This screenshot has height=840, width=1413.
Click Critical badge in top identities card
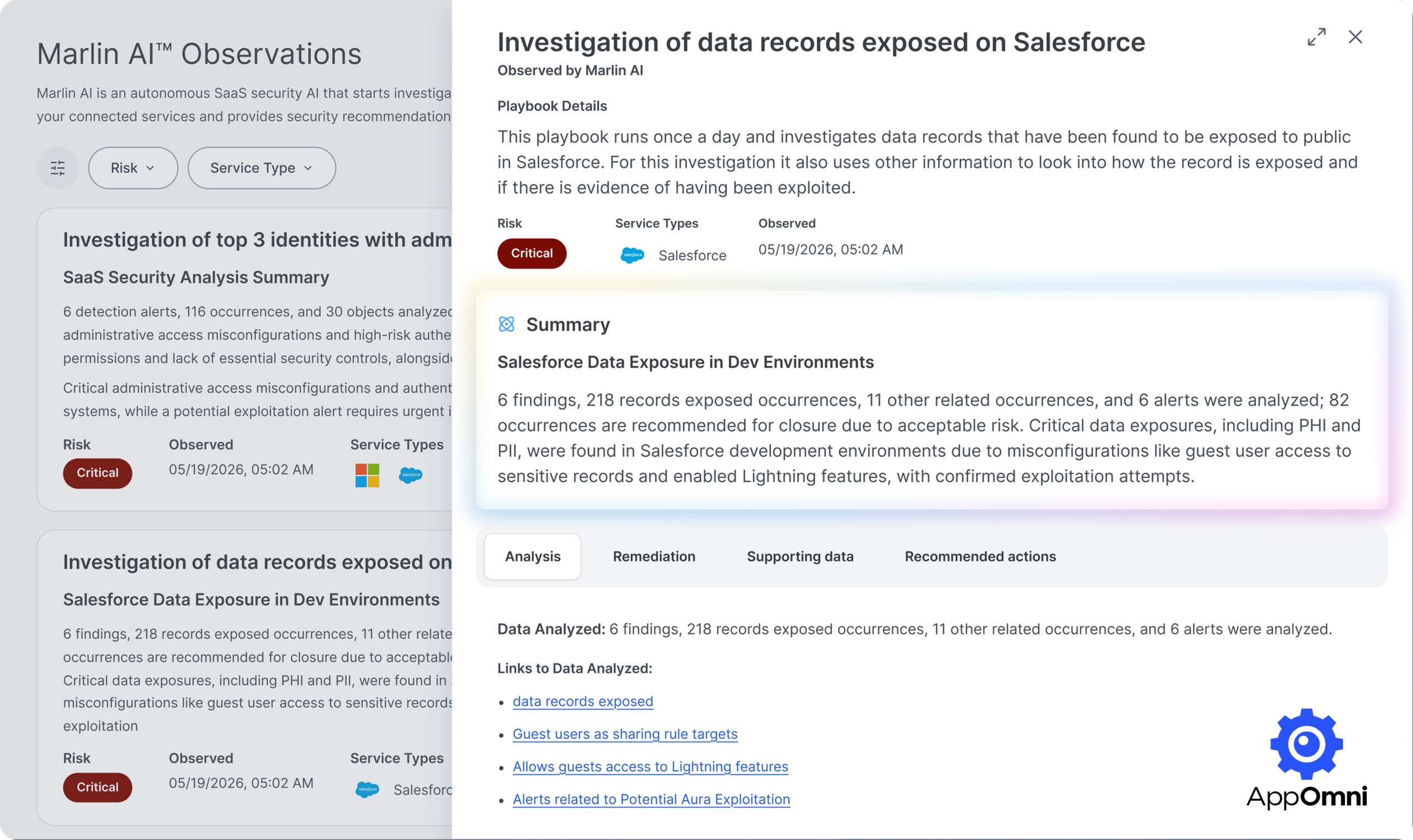(97, 473)
